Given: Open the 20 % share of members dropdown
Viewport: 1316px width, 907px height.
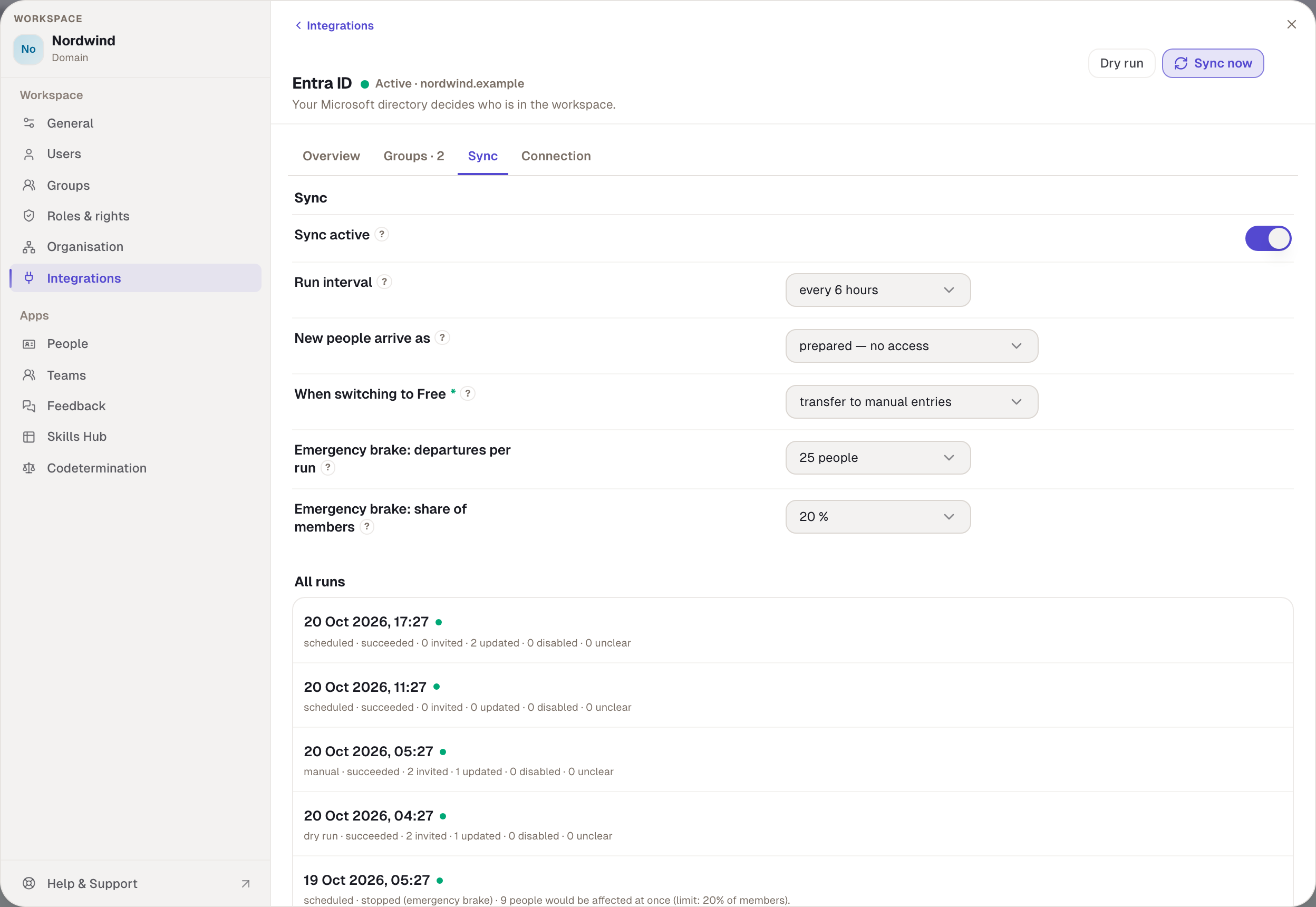Looking at the screenshot, I should tap(878, 517).
